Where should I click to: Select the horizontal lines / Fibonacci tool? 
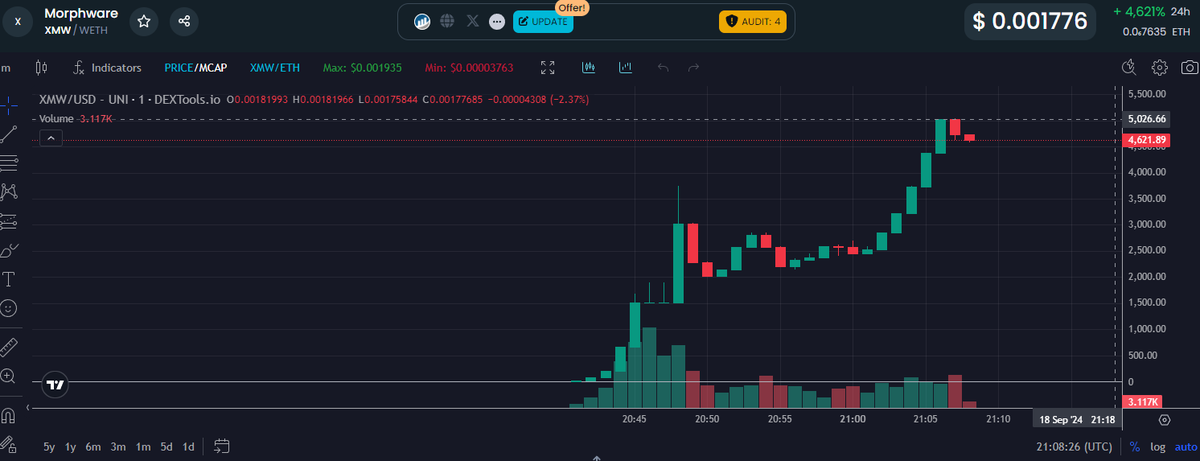coord(9,163)
